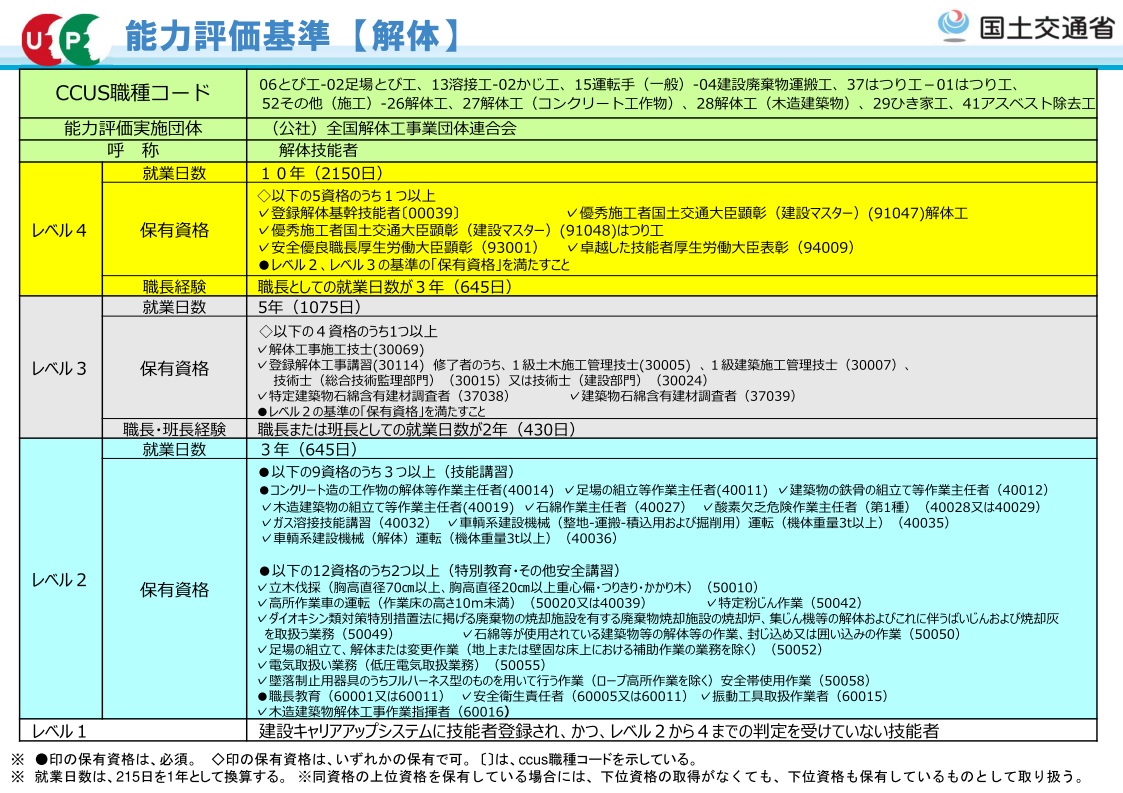Select 卓越した技能者厚生労働大臣表彰（94009）

(x=711, y=247)
